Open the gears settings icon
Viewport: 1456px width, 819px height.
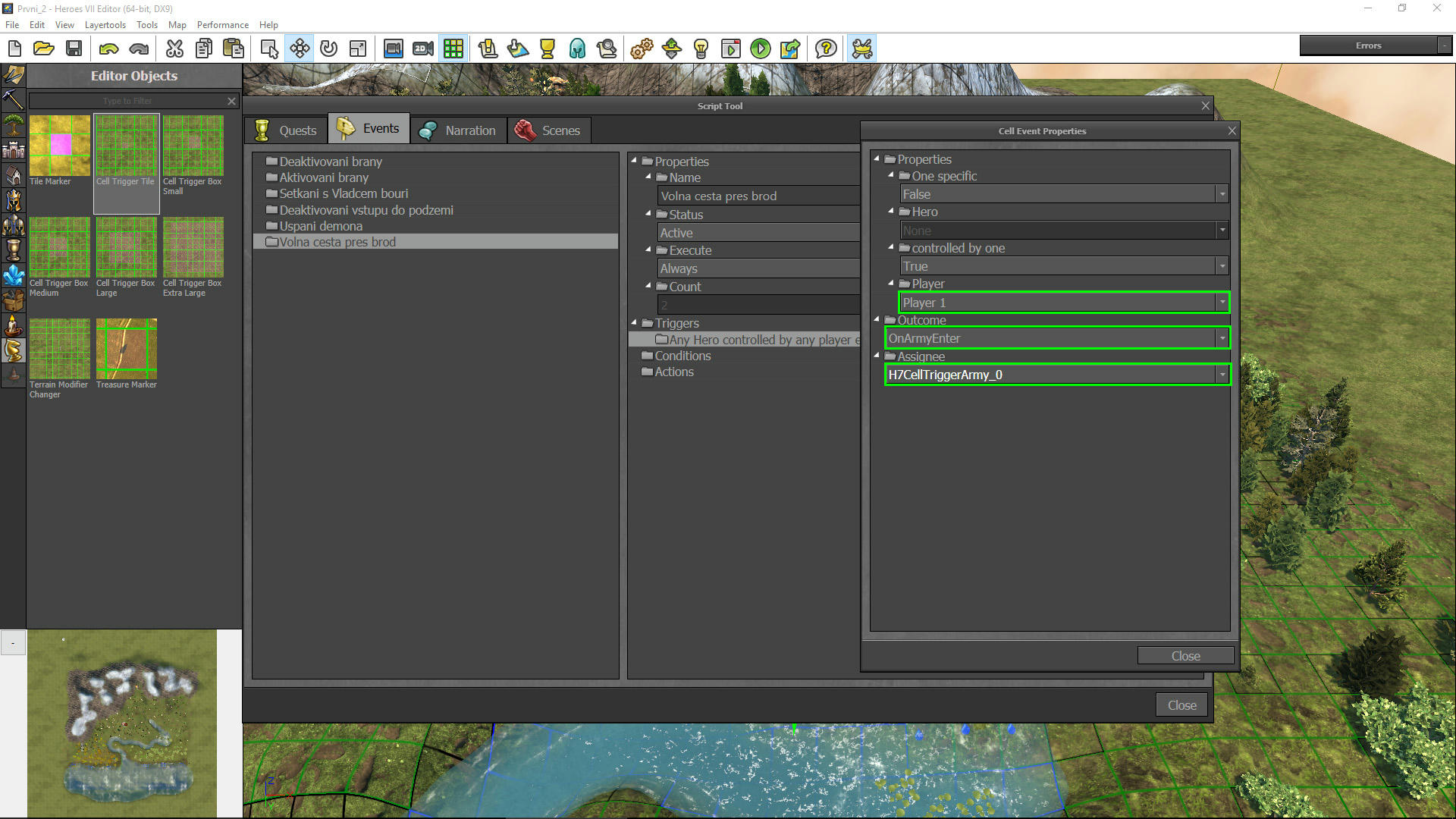tap(642, 49)
